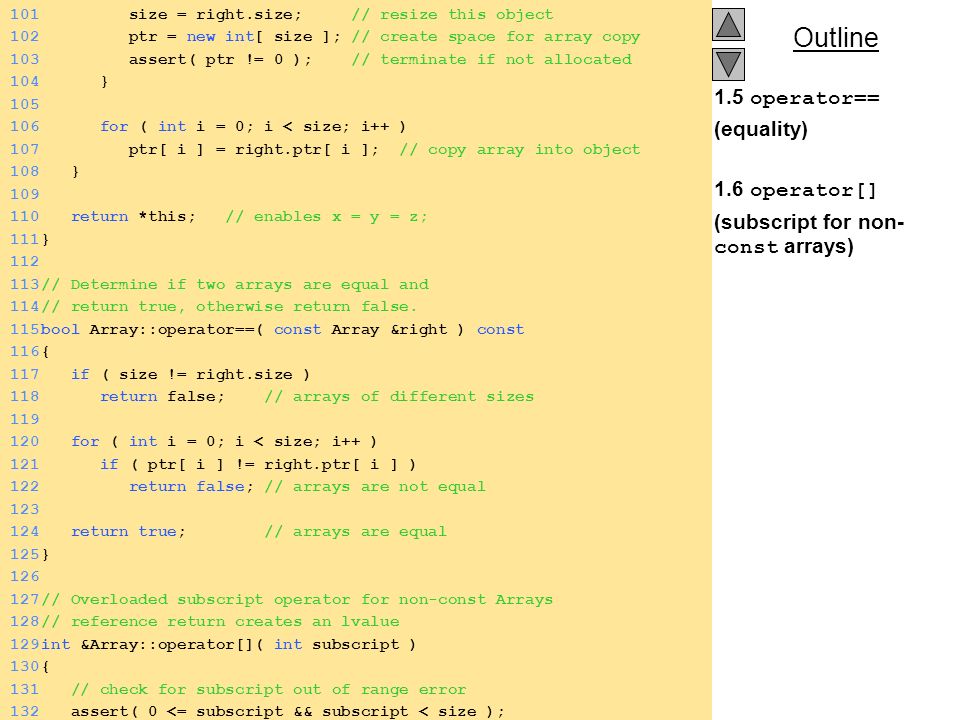The width and height of the screenshot is (960, 720).
Task: Click line 120 for loop statement
Action: [x=224, y=442]
